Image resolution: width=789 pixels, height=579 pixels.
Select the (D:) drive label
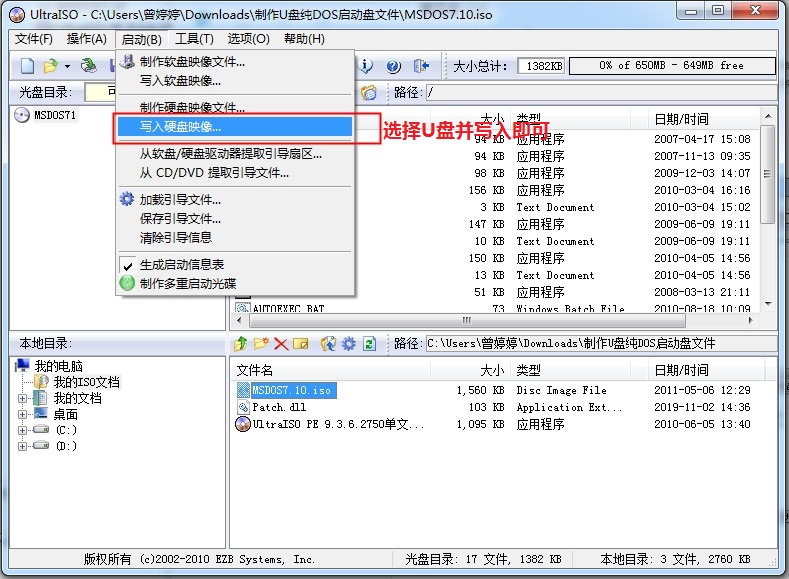coord(66,446)
